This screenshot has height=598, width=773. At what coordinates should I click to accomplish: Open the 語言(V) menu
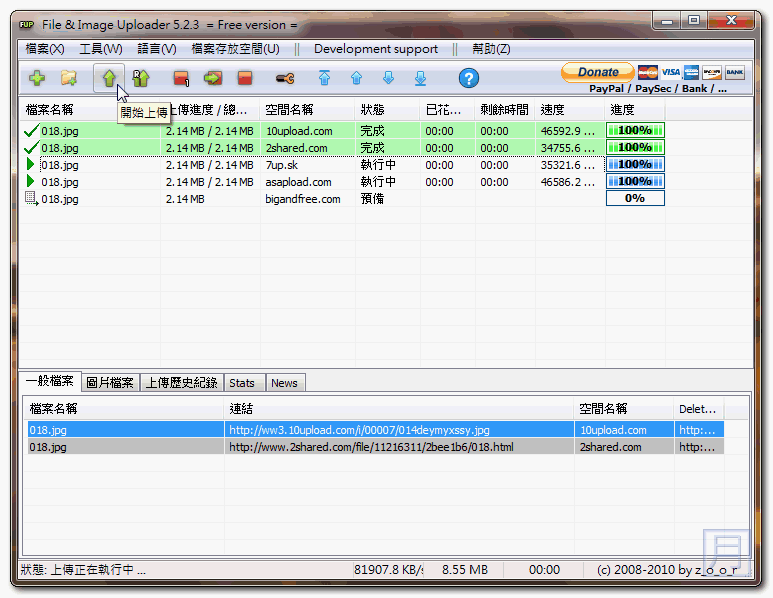(x=157, y=49)
